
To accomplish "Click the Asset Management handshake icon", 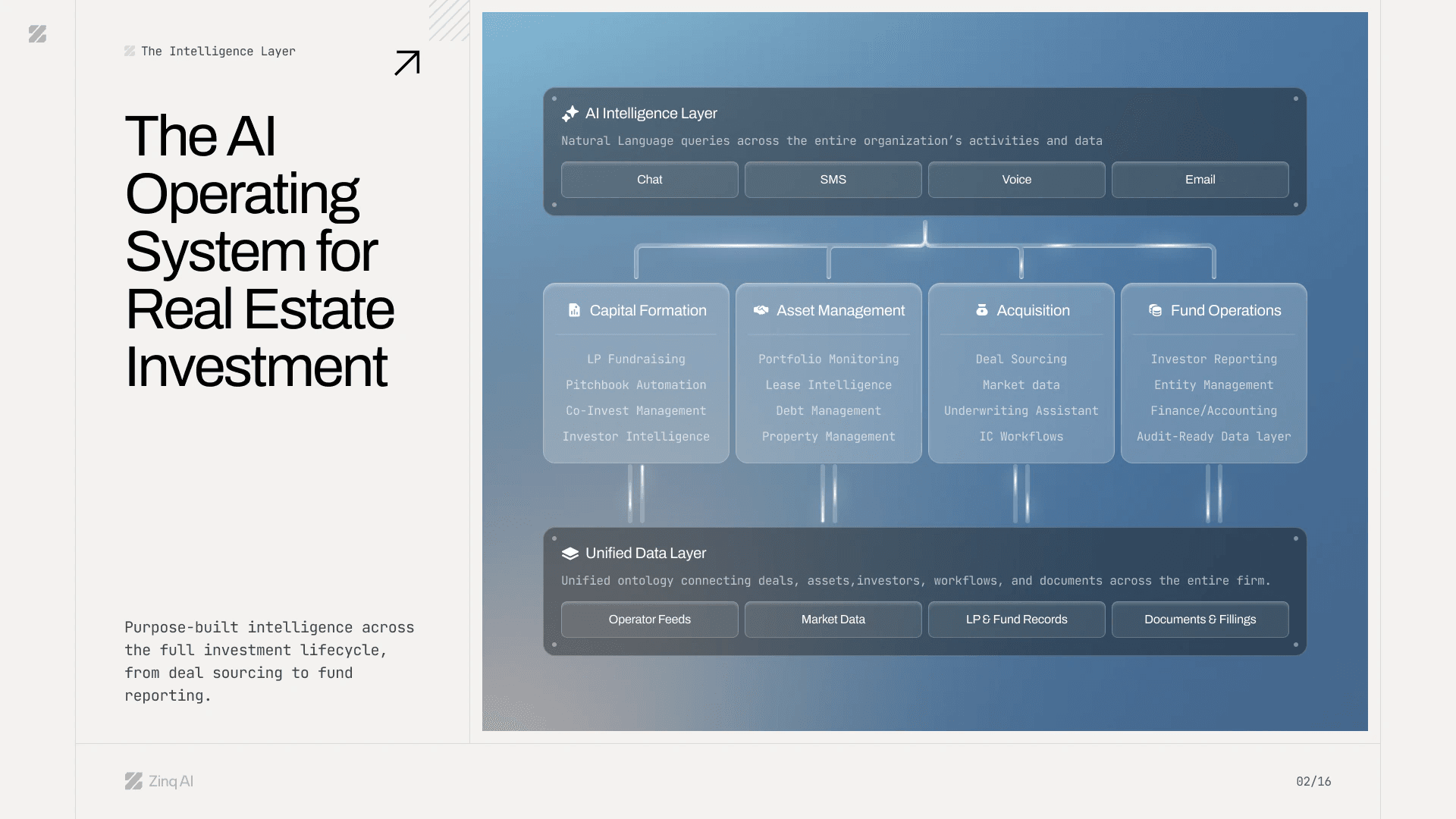I will pyautogui.click(x=761, y=310).
